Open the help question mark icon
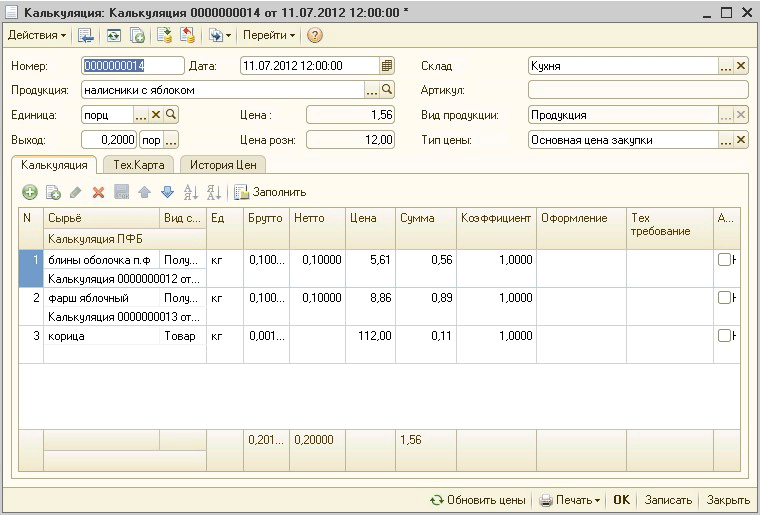The height and width of the screenshot is (515, 760). click(x=315, y=35)
